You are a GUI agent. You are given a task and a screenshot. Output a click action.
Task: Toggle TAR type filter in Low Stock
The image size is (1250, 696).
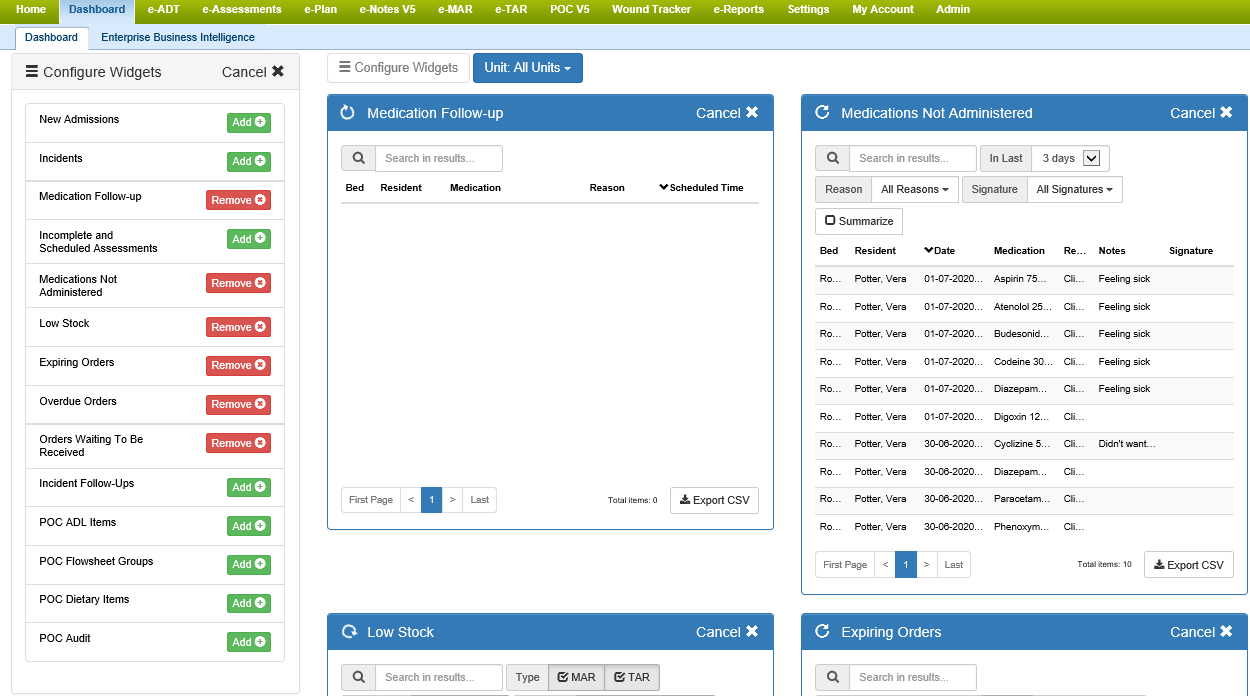[632, 677]
